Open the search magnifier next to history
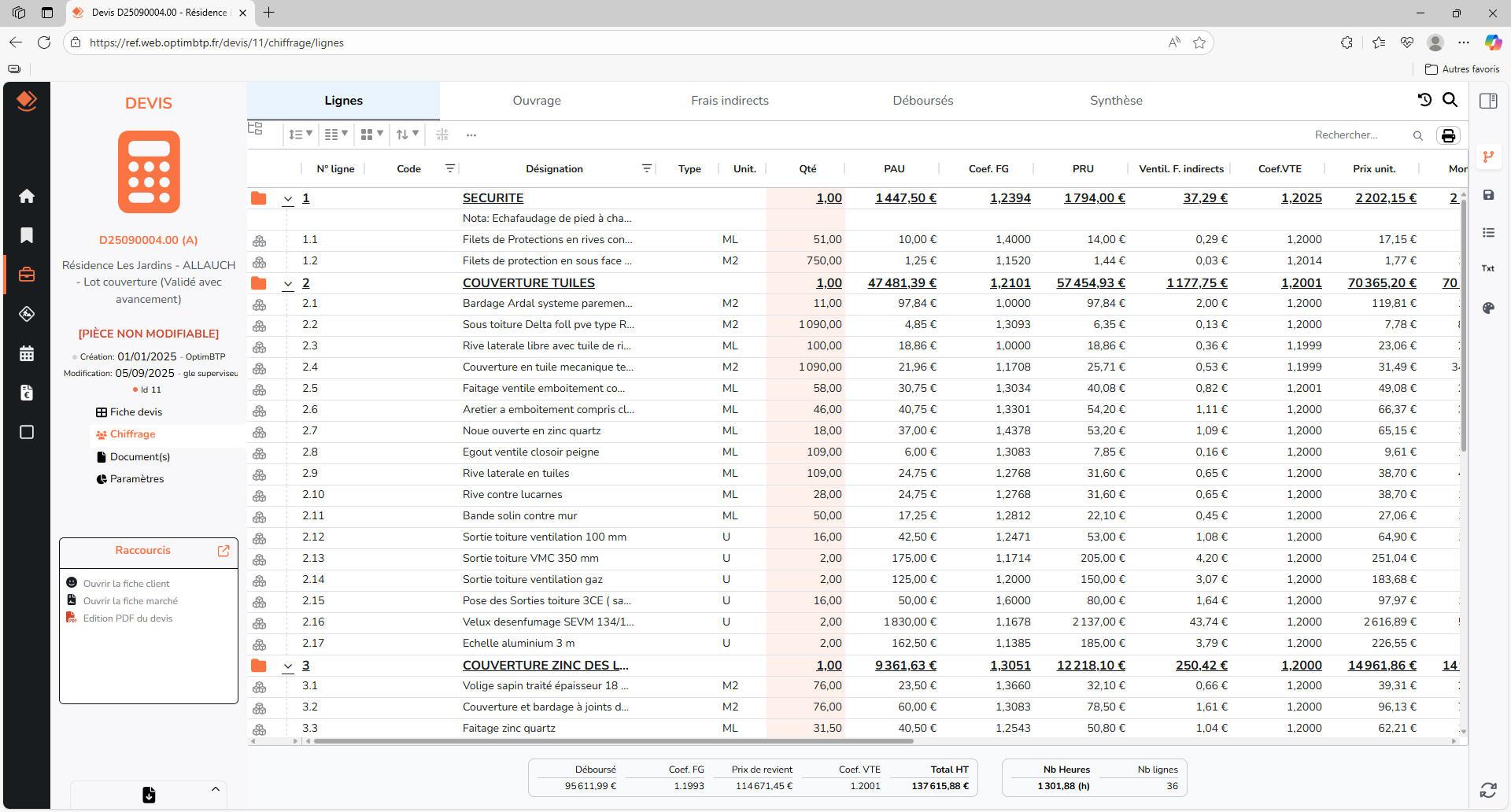 (x=1451, y=101)
